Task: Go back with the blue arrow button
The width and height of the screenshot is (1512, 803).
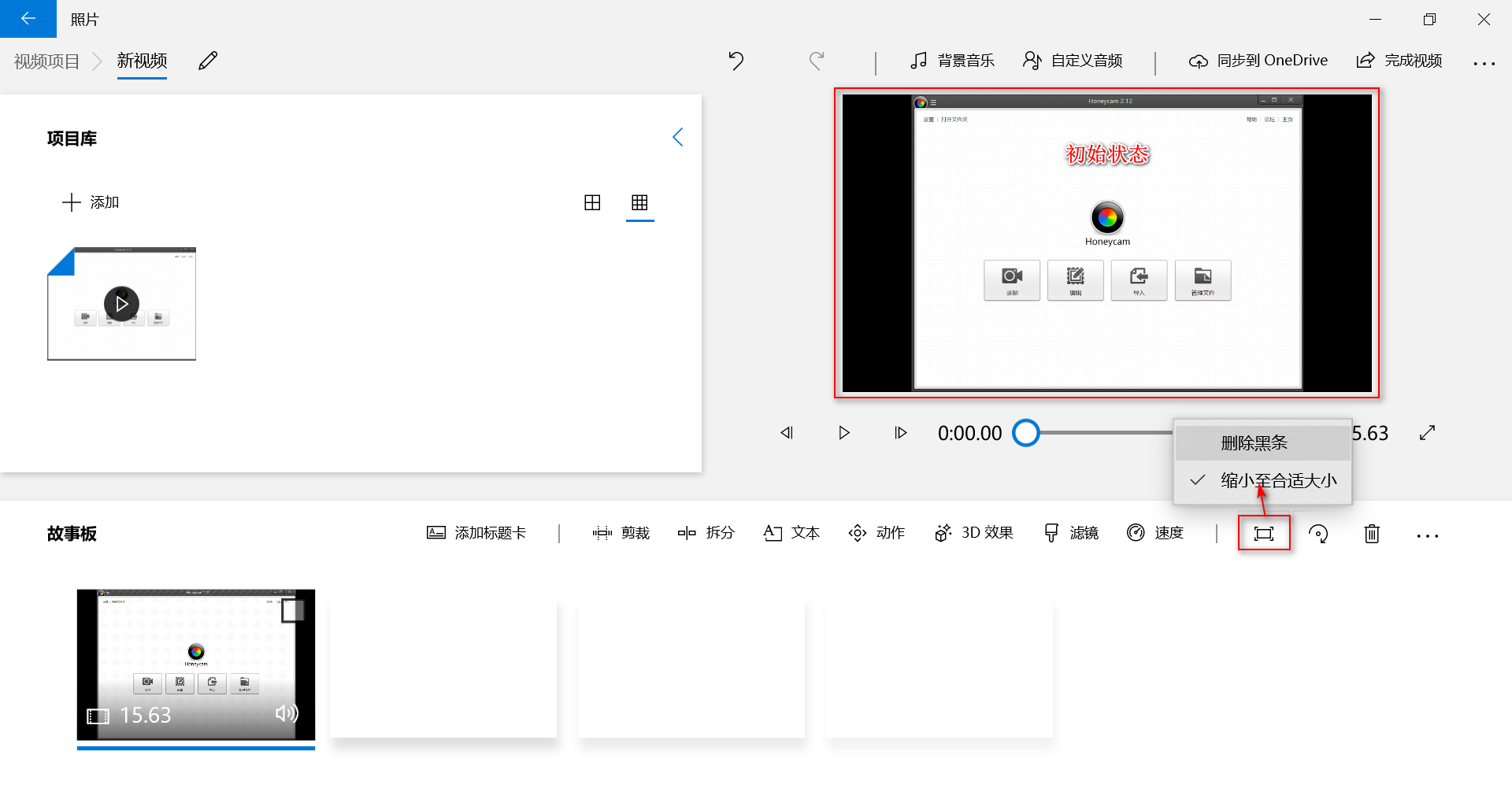Action: pyautogui.click(x=28, y=19)
